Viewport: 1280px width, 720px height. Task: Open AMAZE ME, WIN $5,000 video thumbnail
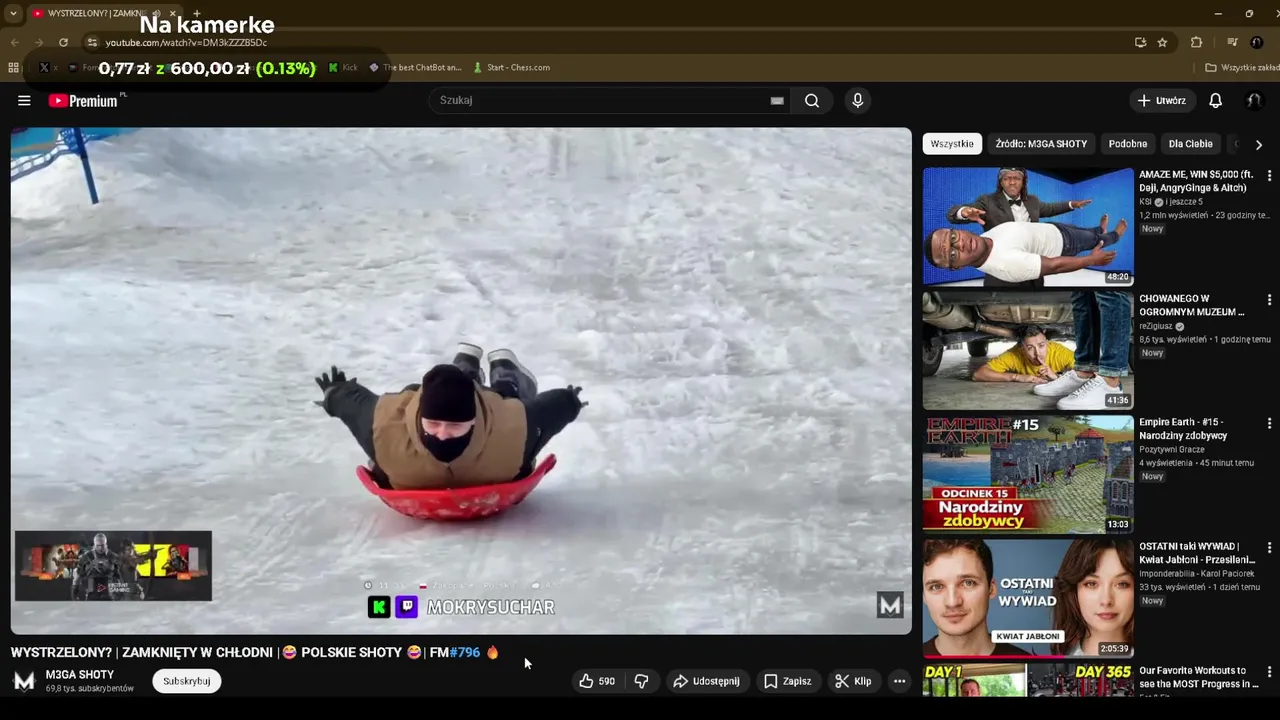click(x=1028, y=226)
